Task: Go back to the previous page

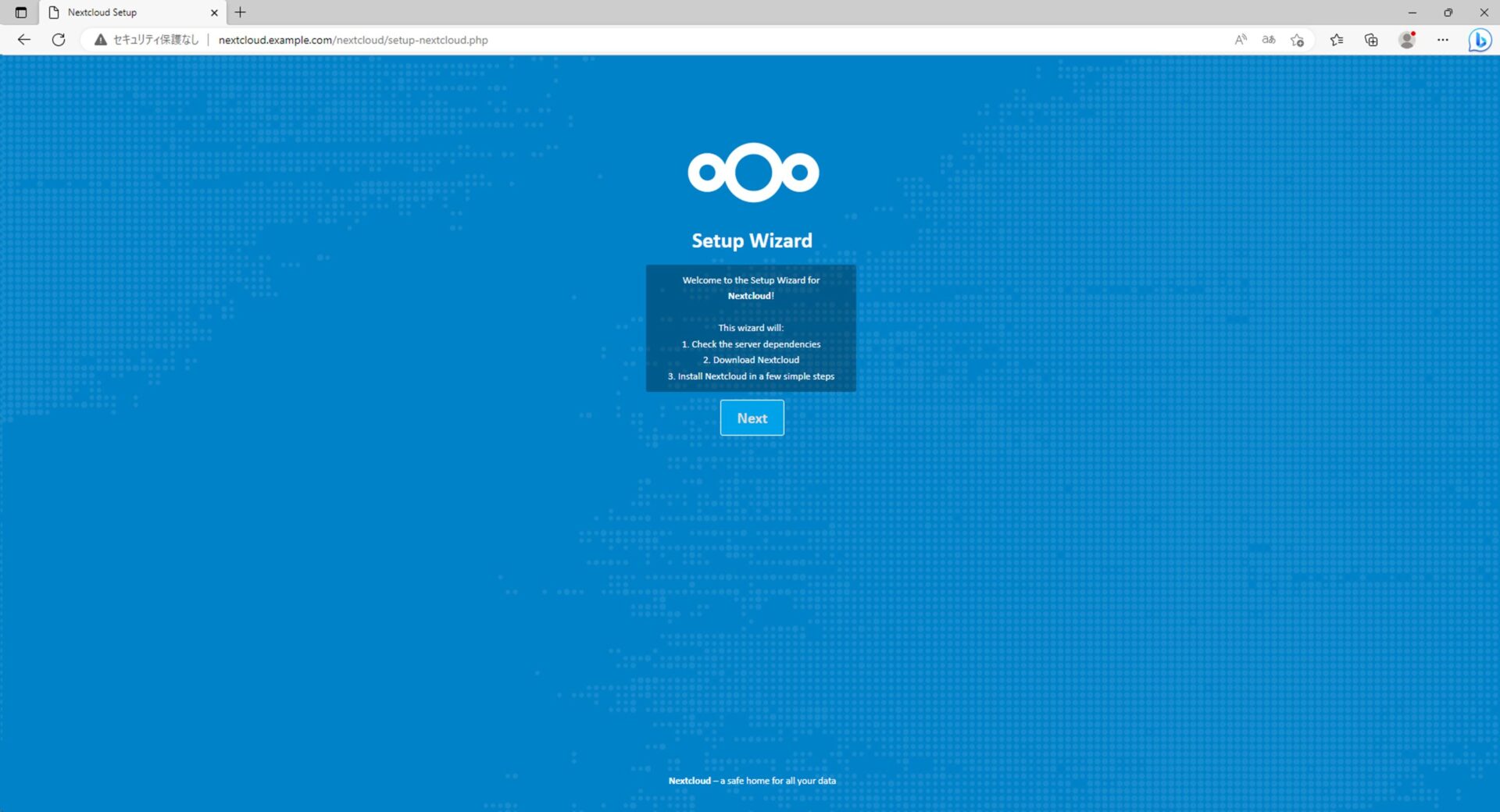Action: [x=23, y=40]
